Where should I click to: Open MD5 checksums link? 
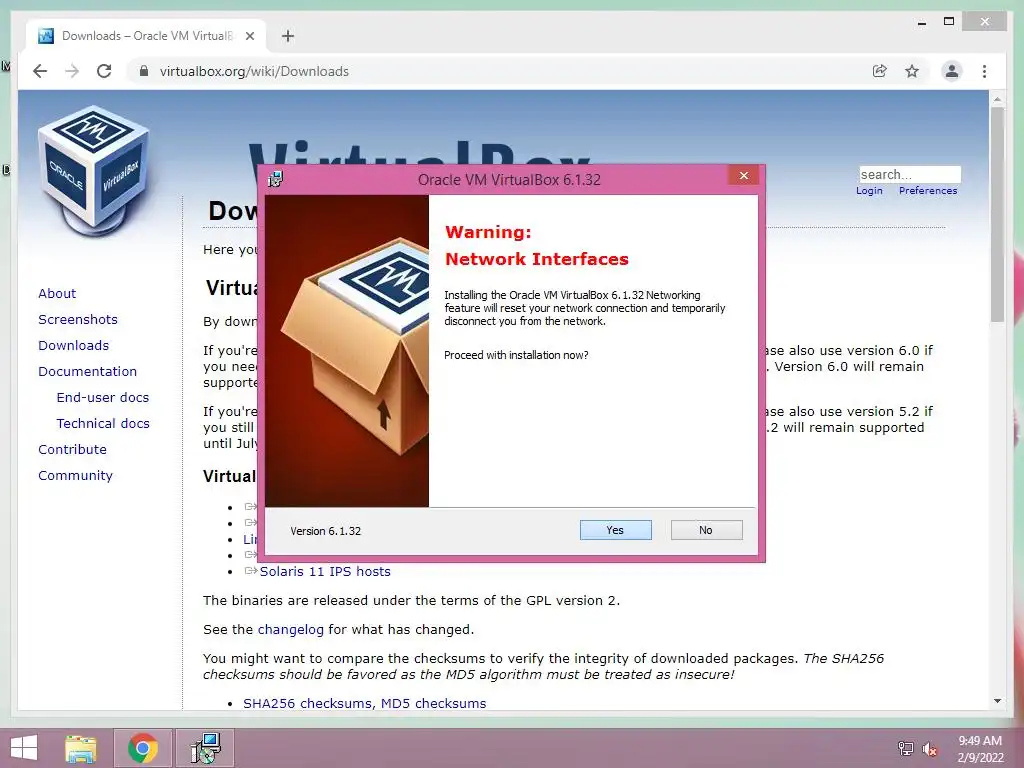point(433,703)
